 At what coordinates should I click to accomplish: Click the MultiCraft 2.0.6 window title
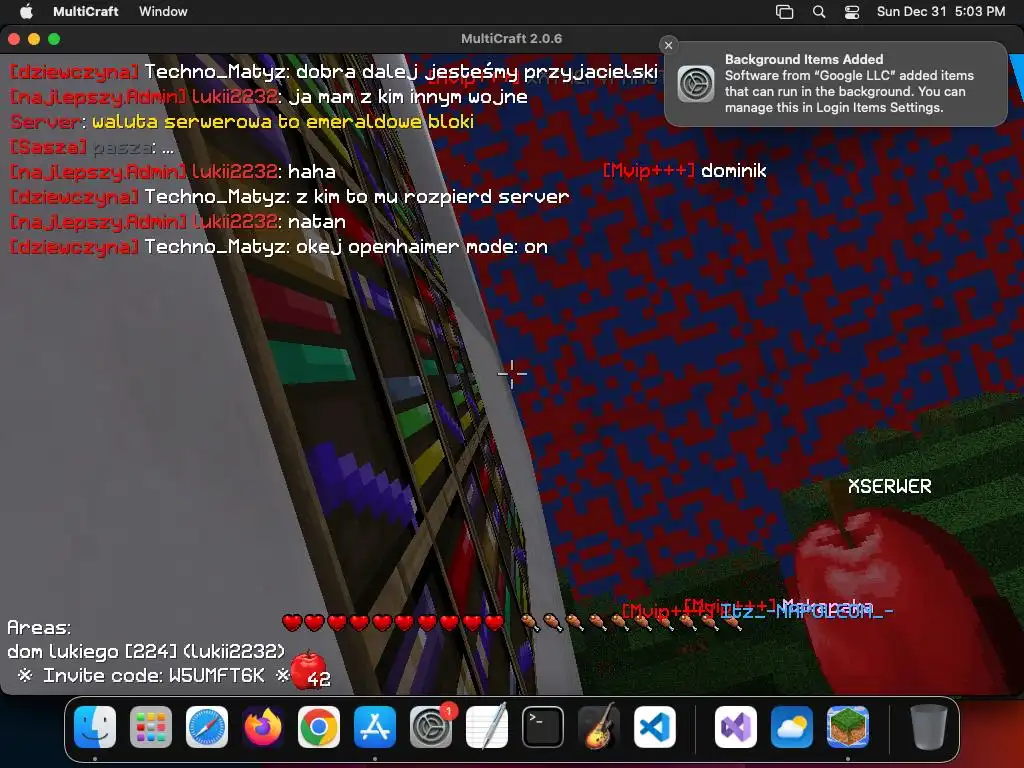coord(511,39)
